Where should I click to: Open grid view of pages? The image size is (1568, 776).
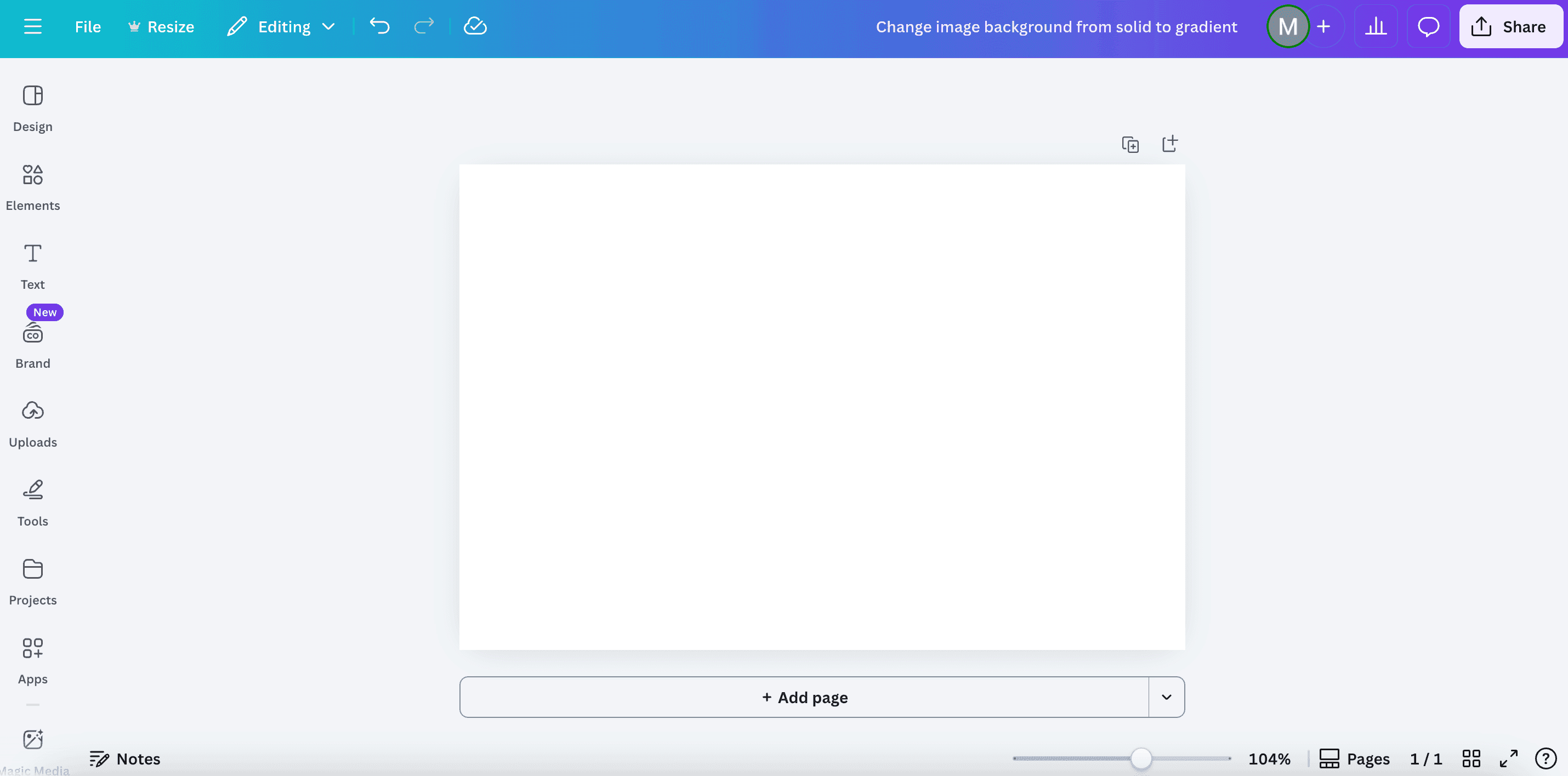coord(1471,758)
